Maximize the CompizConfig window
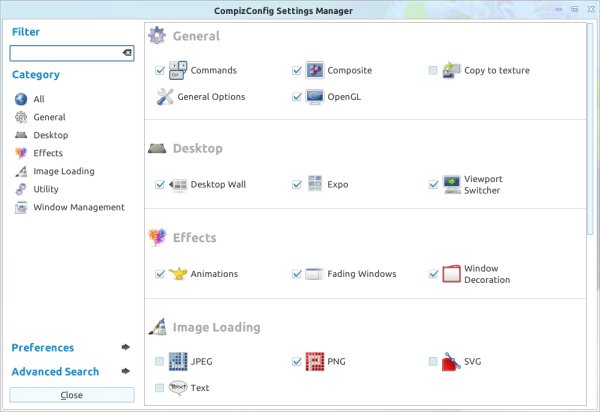Viewport: 600px width, 412px height. tap(575, 9)
